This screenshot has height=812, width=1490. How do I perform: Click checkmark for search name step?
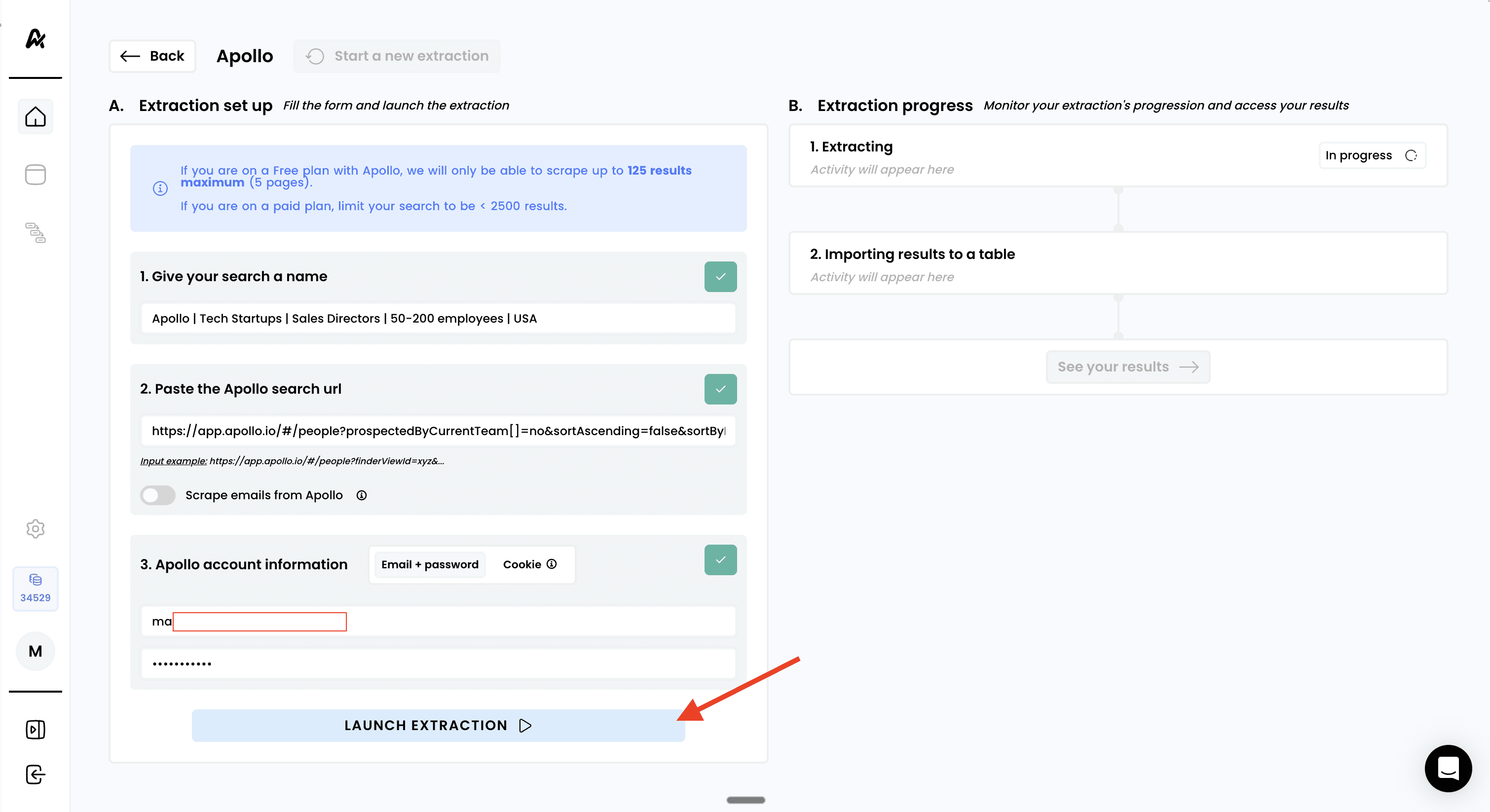coord(720,276)
